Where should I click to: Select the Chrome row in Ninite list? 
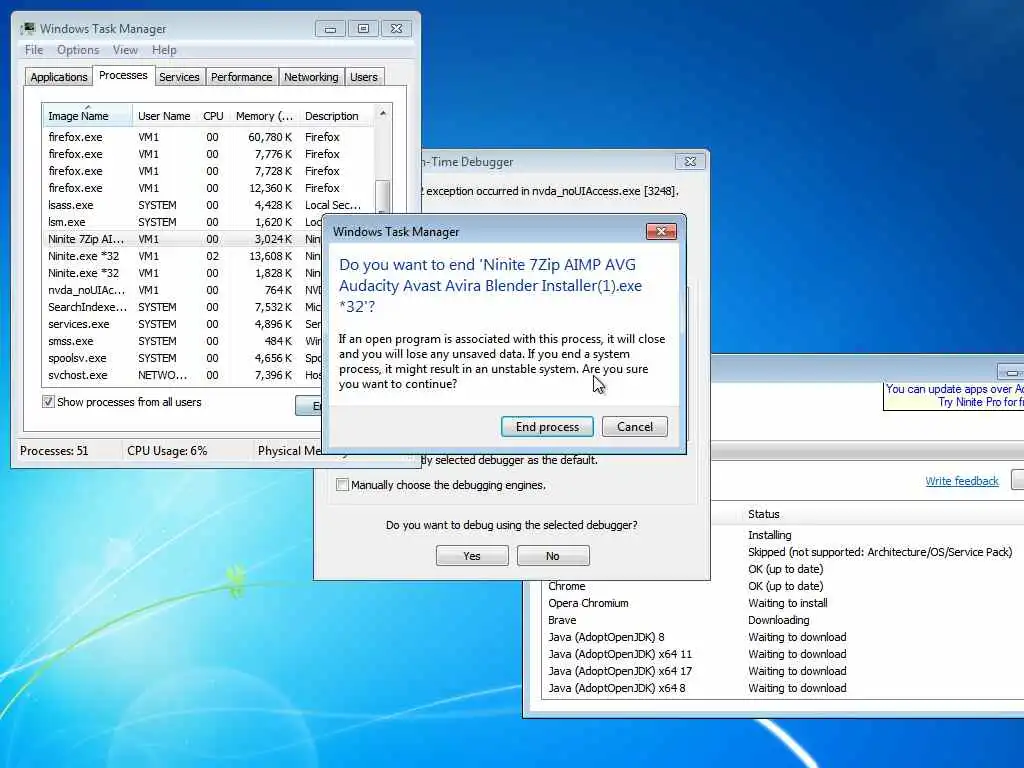point(783,586)
